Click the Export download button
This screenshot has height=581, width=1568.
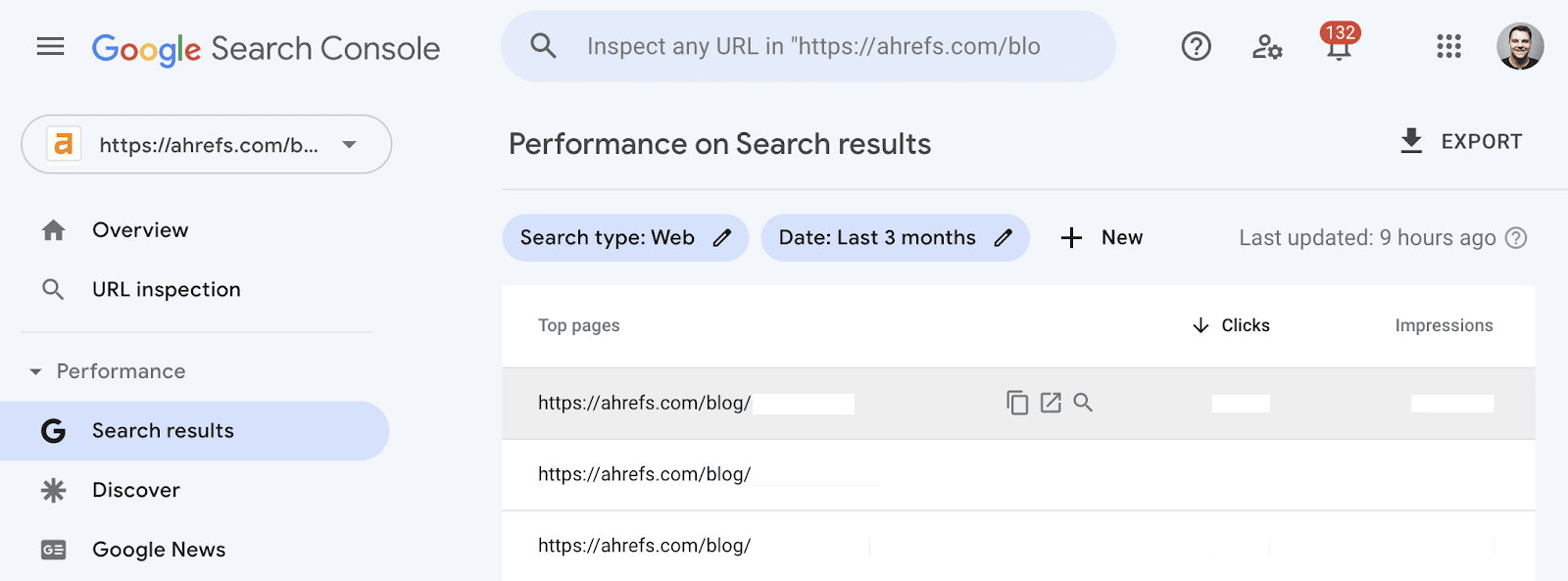click(1460, 142)
